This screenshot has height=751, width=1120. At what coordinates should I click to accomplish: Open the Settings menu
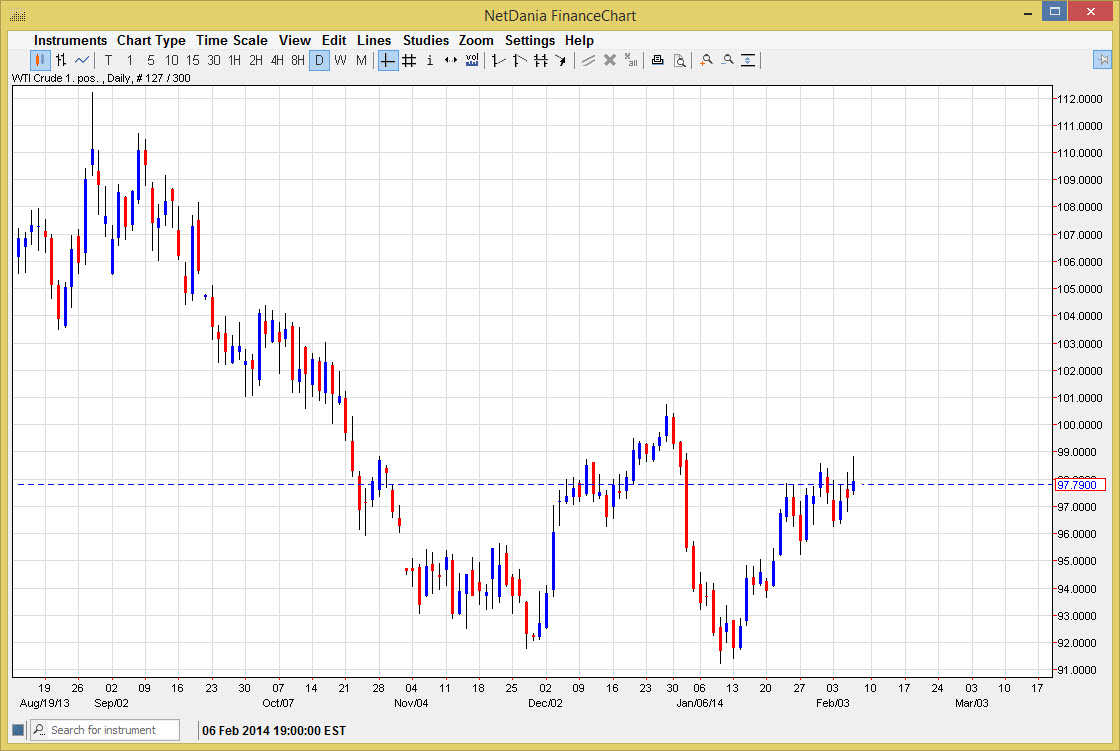pos(529,40)
